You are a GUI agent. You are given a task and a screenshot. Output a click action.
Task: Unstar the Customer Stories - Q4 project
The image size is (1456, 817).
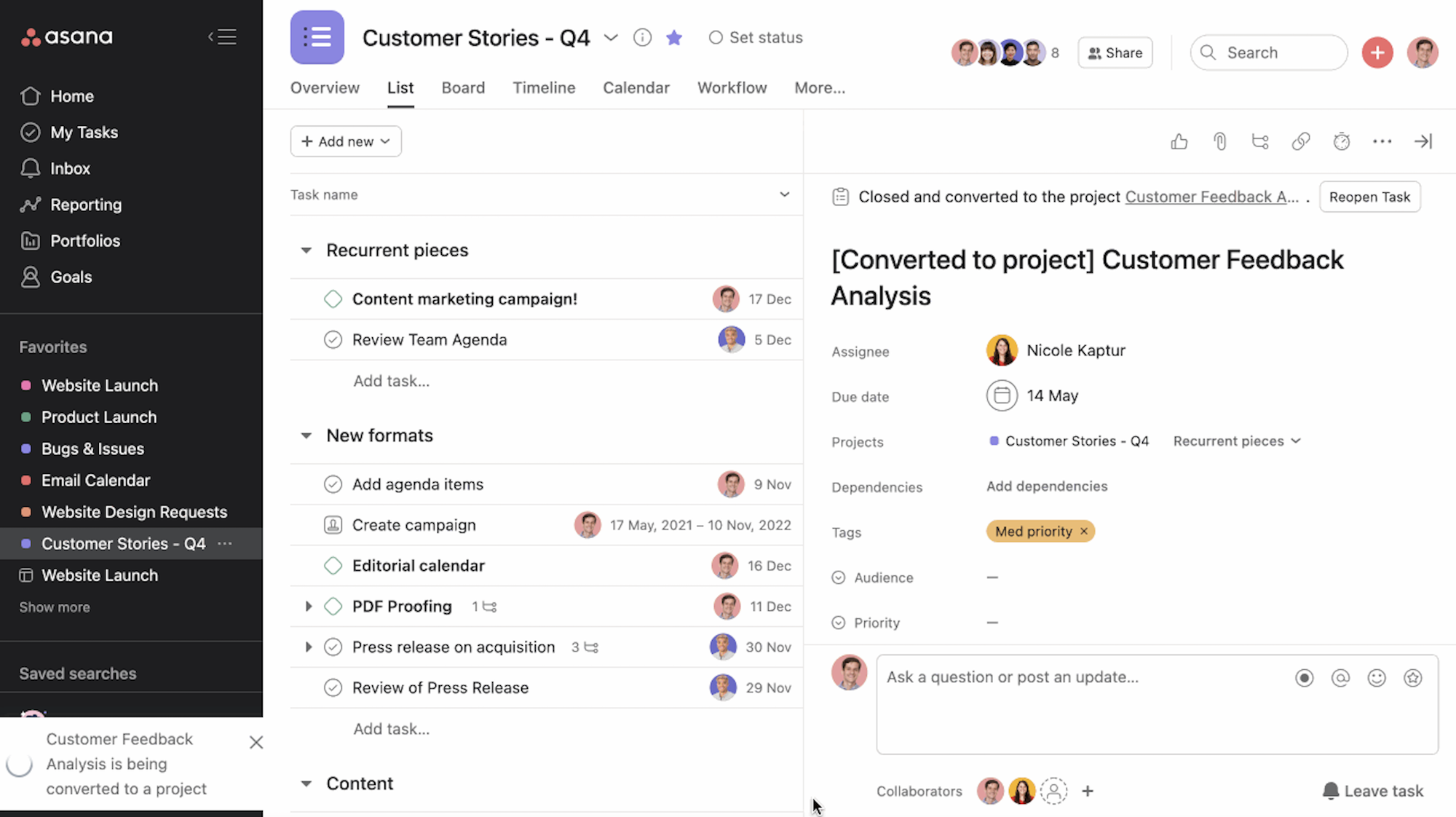674,37
